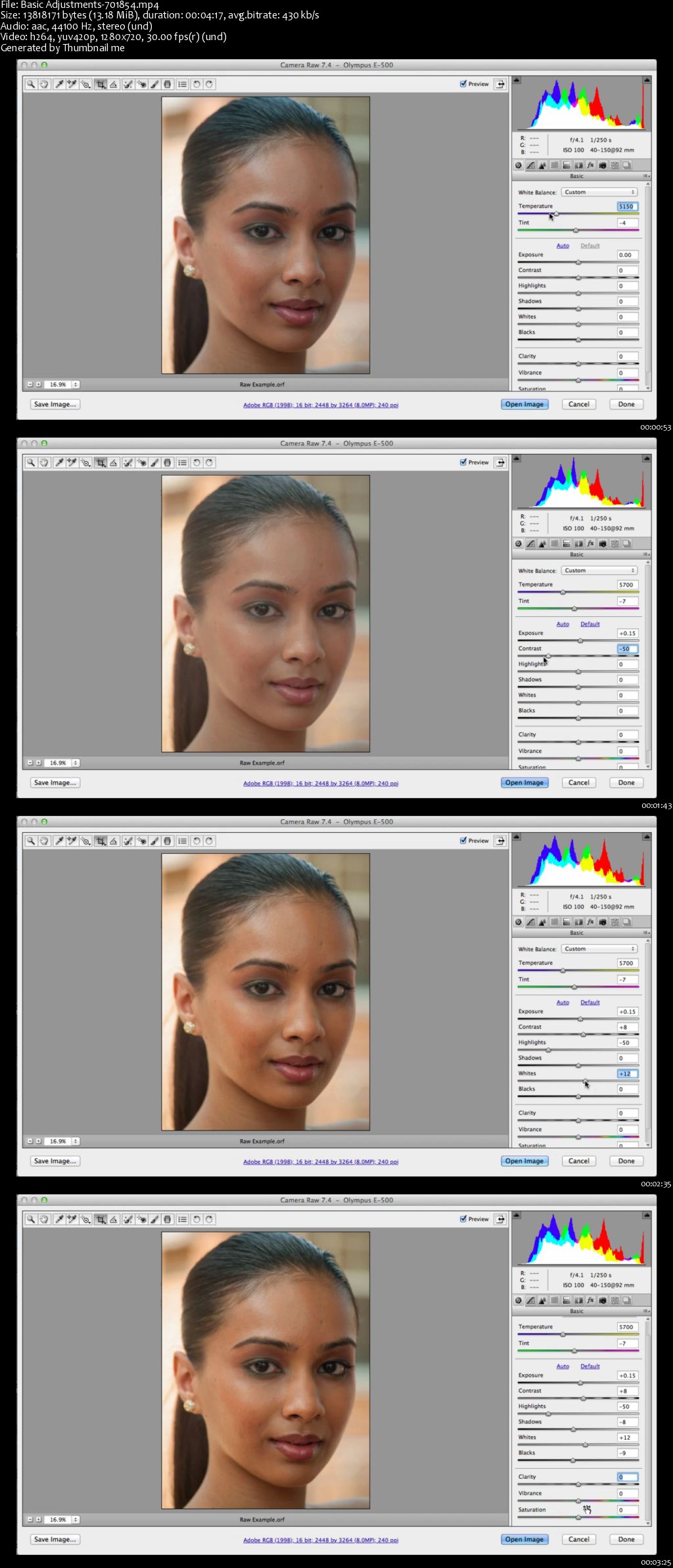This screenshot has height=1568, width=673.
Task: Open the Basic panel flyout menu in the 00:03:25 frame
Action: click(646, 1311)
